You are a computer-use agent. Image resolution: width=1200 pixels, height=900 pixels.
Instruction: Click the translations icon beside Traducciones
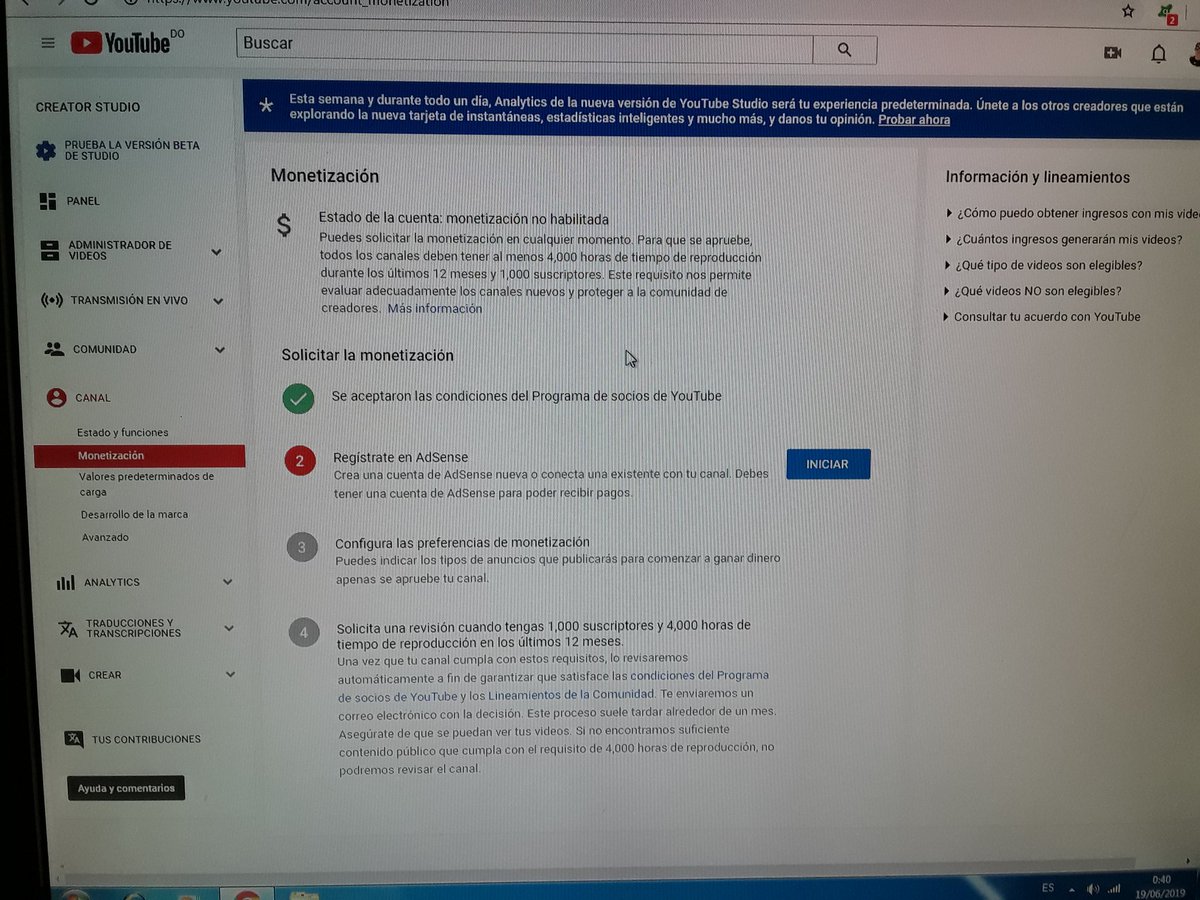(68, 628)
